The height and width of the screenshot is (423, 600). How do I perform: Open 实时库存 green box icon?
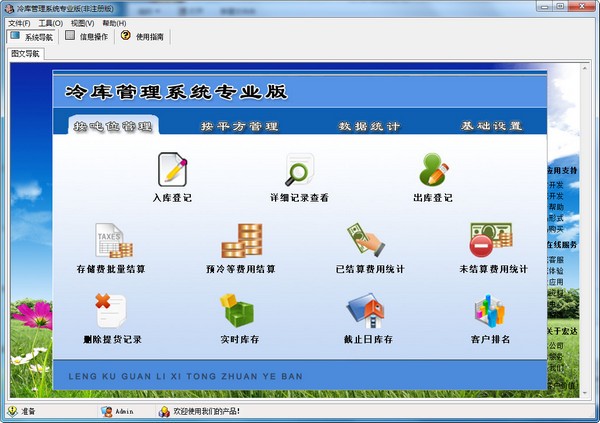pyautogui.click(x=237, y=310)
